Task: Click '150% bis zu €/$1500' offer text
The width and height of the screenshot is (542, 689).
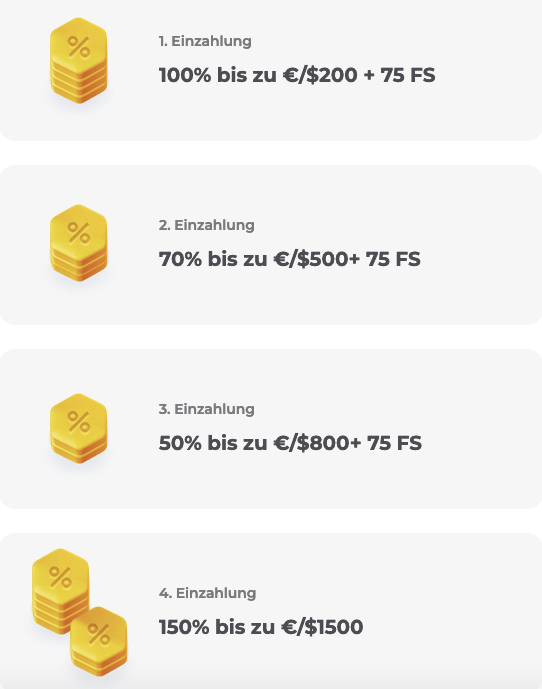Action: click(261, 627)
